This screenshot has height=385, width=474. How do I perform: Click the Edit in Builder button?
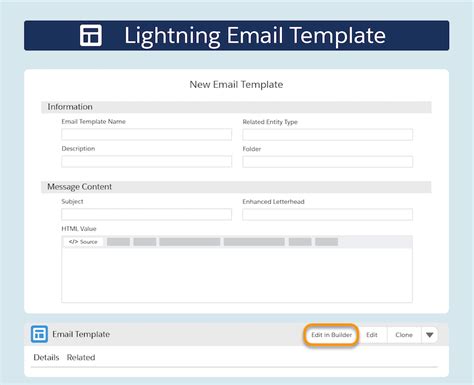(331, 335)
